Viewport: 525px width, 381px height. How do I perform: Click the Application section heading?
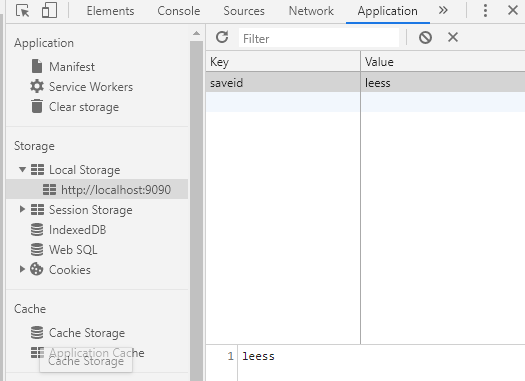coord(44,43)
